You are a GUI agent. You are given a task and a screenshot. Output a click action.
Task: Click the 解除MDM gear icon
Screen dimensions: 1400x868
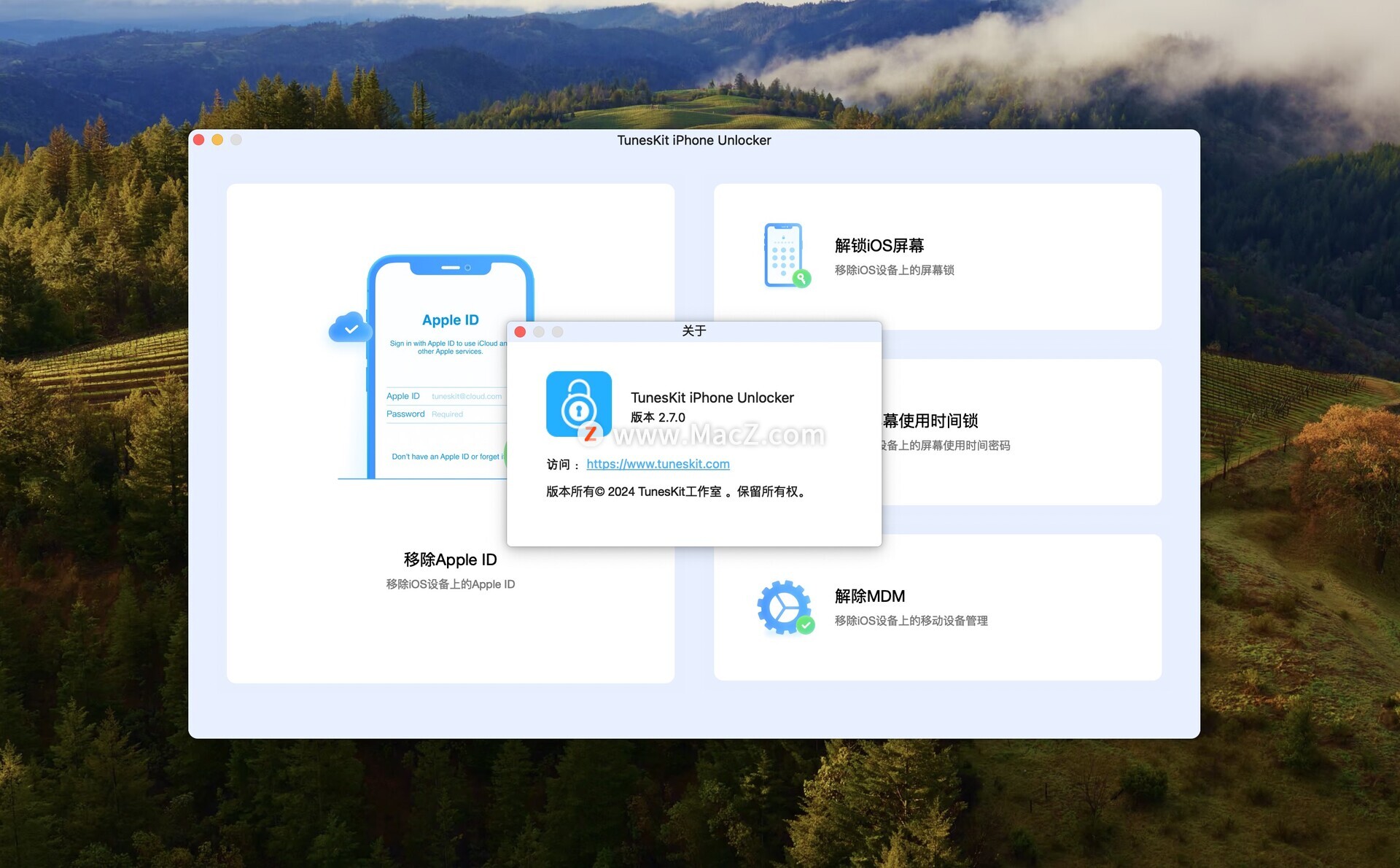785,607
